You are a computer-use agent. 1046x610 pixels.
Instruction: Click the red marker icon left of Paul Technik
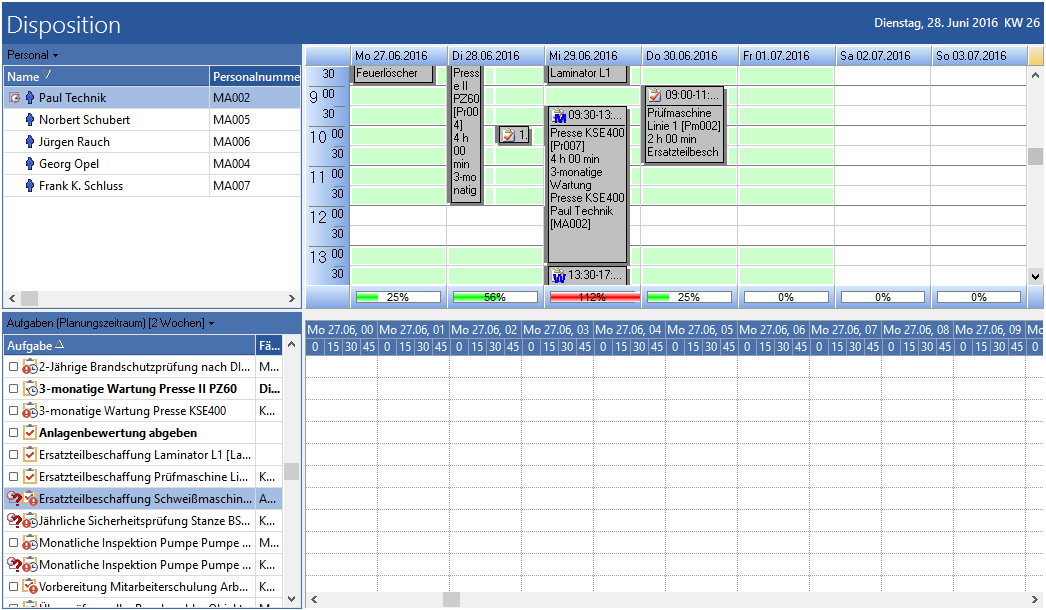coord(14,97)
